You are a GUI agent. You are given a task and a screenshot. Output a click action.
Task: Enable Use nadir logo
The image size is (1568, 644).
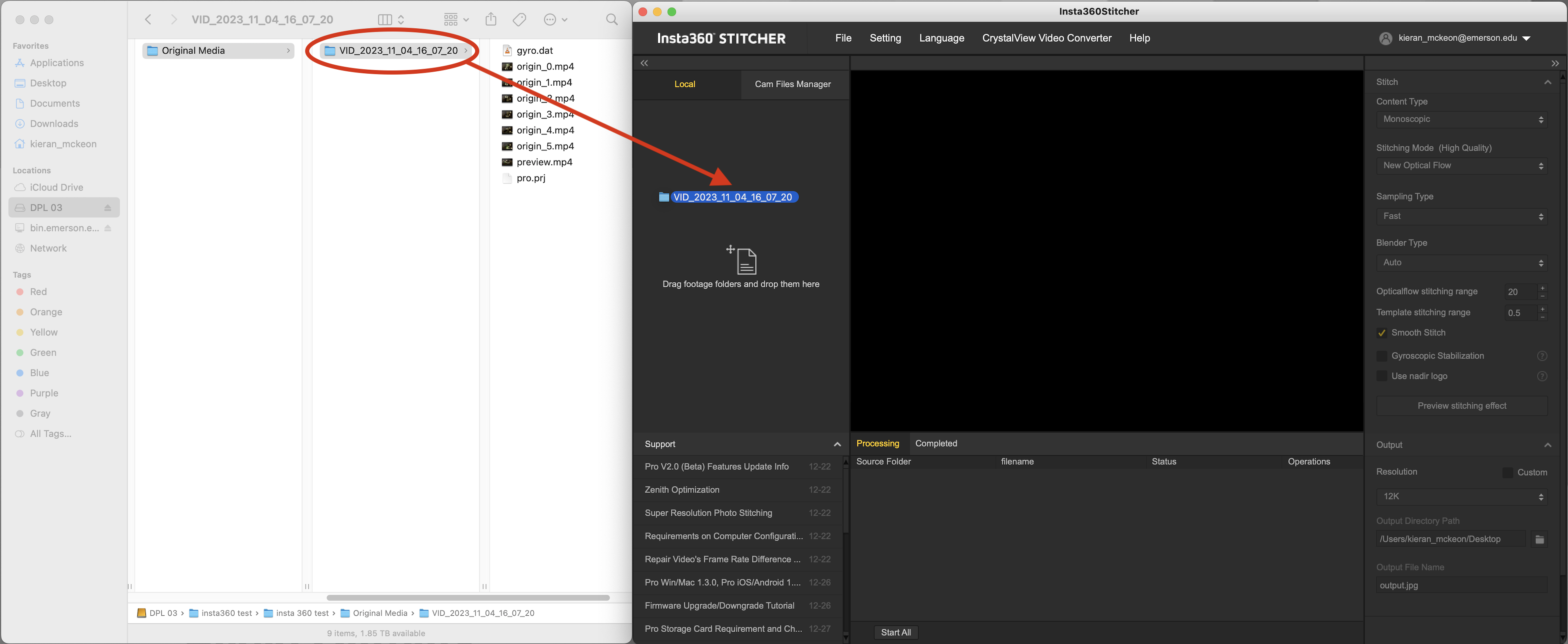1382,376
